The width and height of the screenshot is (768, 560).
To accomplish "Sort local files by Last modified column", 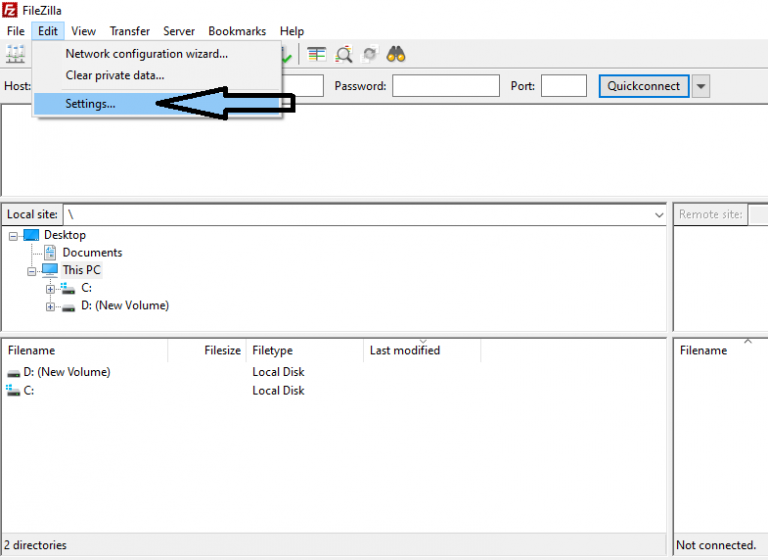I will 422,350.
